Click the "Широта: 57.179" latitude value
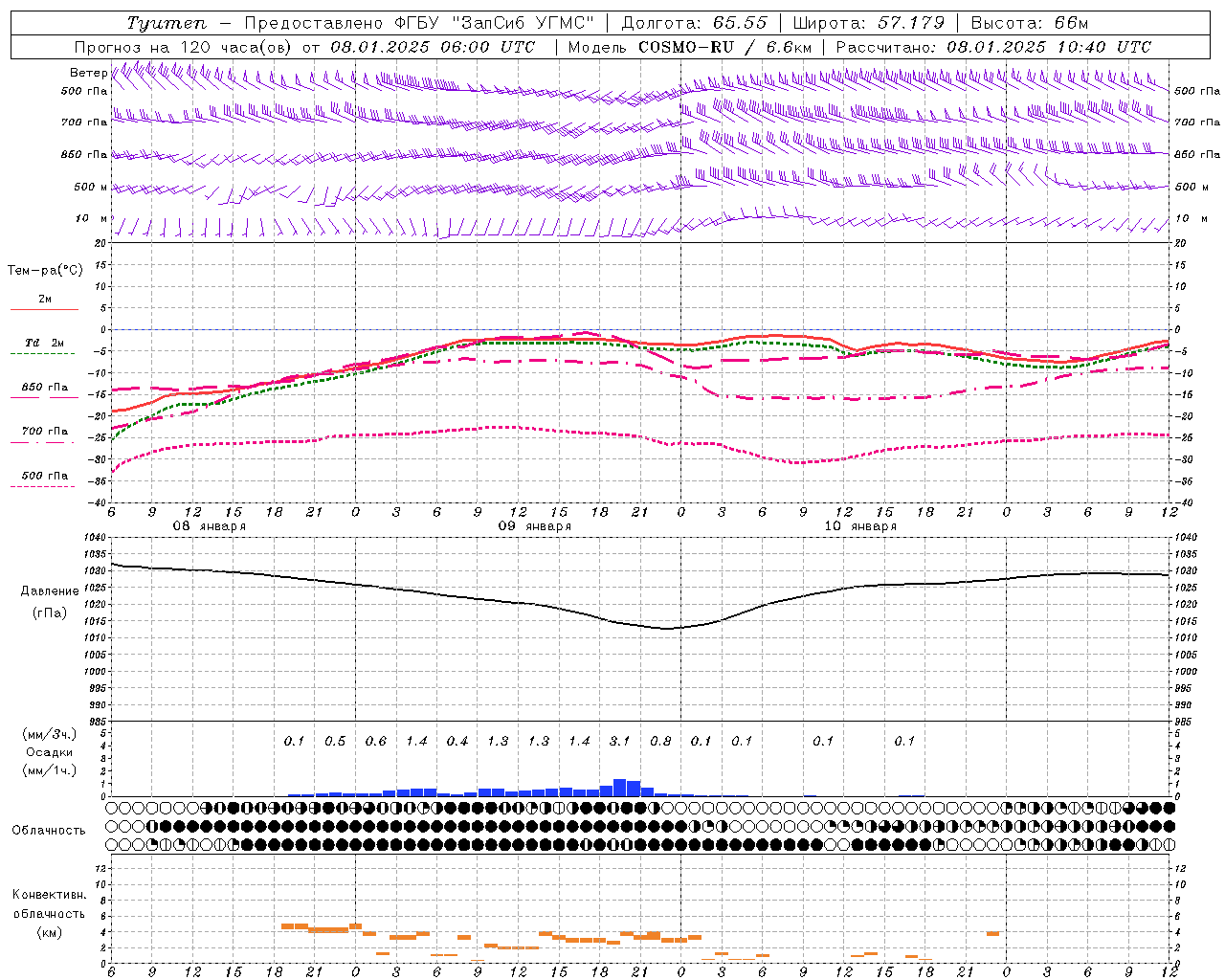 pos(868,23)
